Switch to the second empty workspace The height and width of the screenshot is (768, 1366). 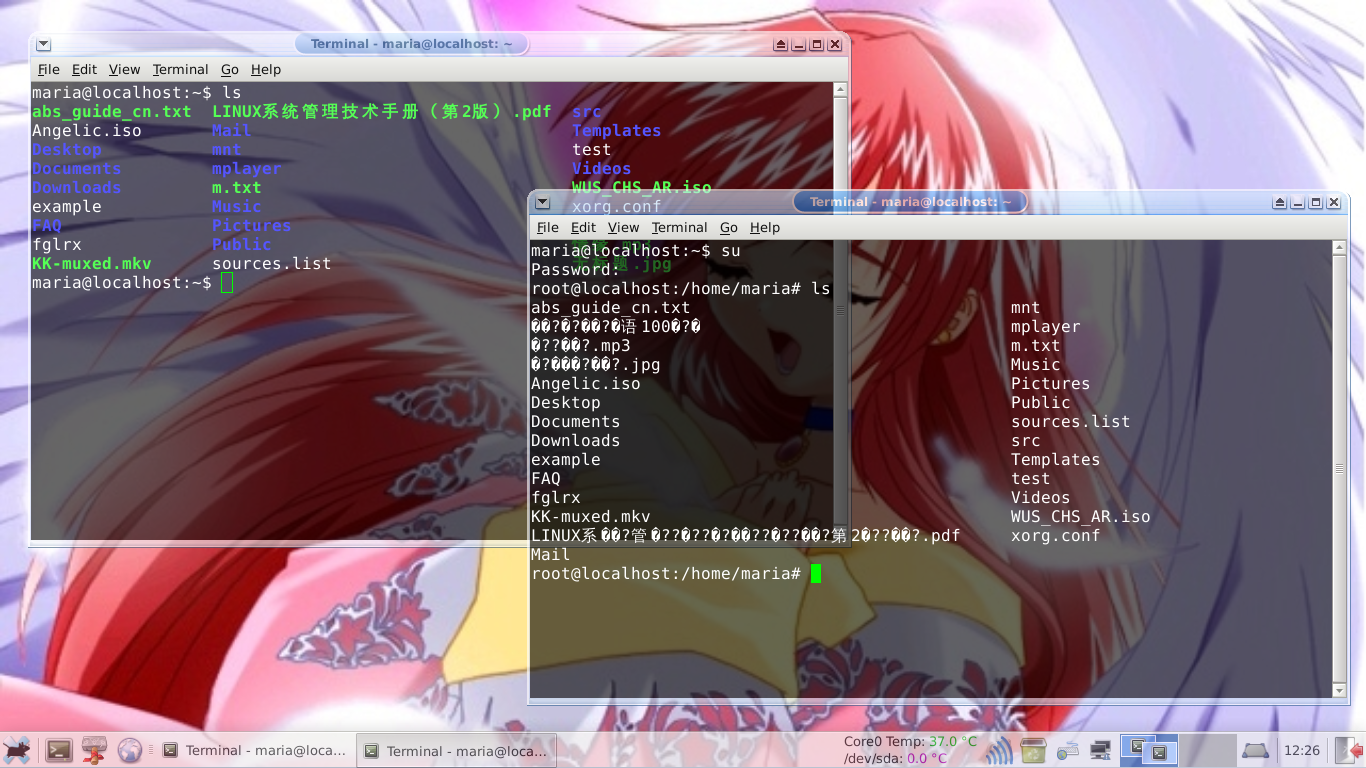tap(1207, 749)
